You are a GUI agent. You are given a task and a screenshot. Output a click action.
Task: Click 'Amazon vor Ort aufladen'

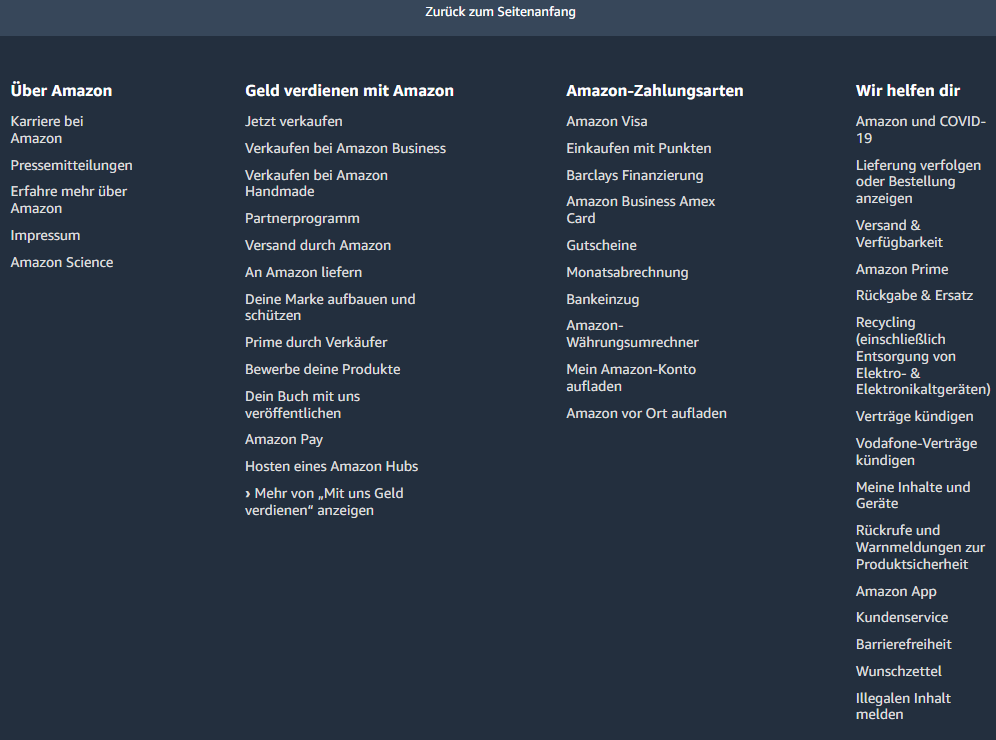(646, 413)
